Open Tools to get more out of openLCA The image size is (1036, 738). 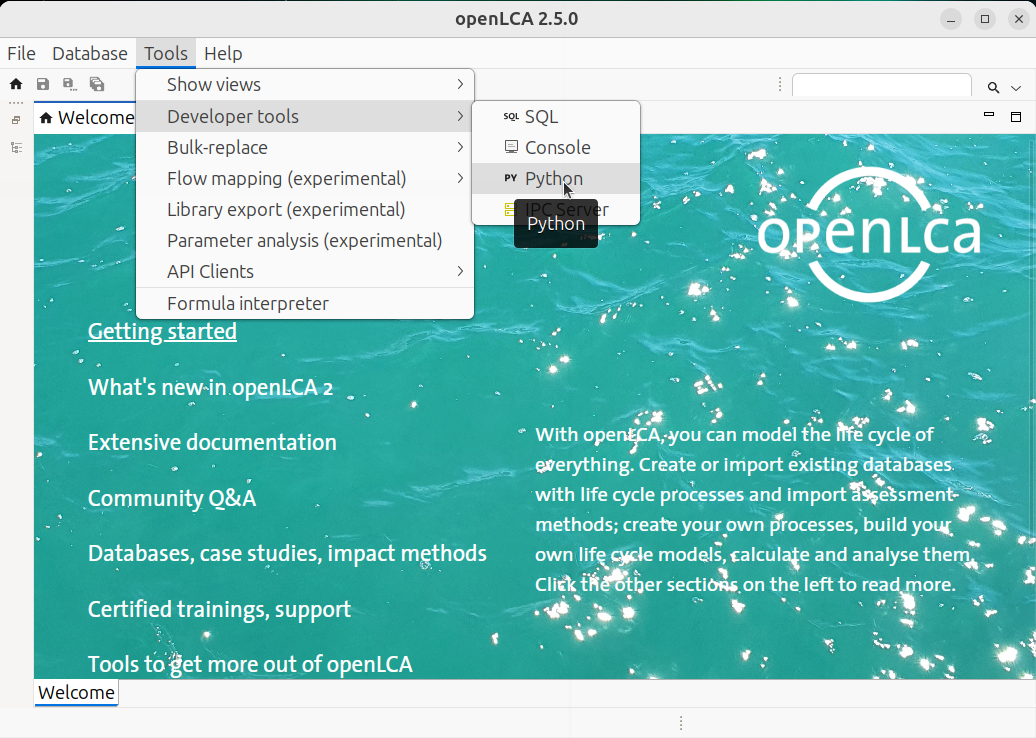(x=250, y=665)
